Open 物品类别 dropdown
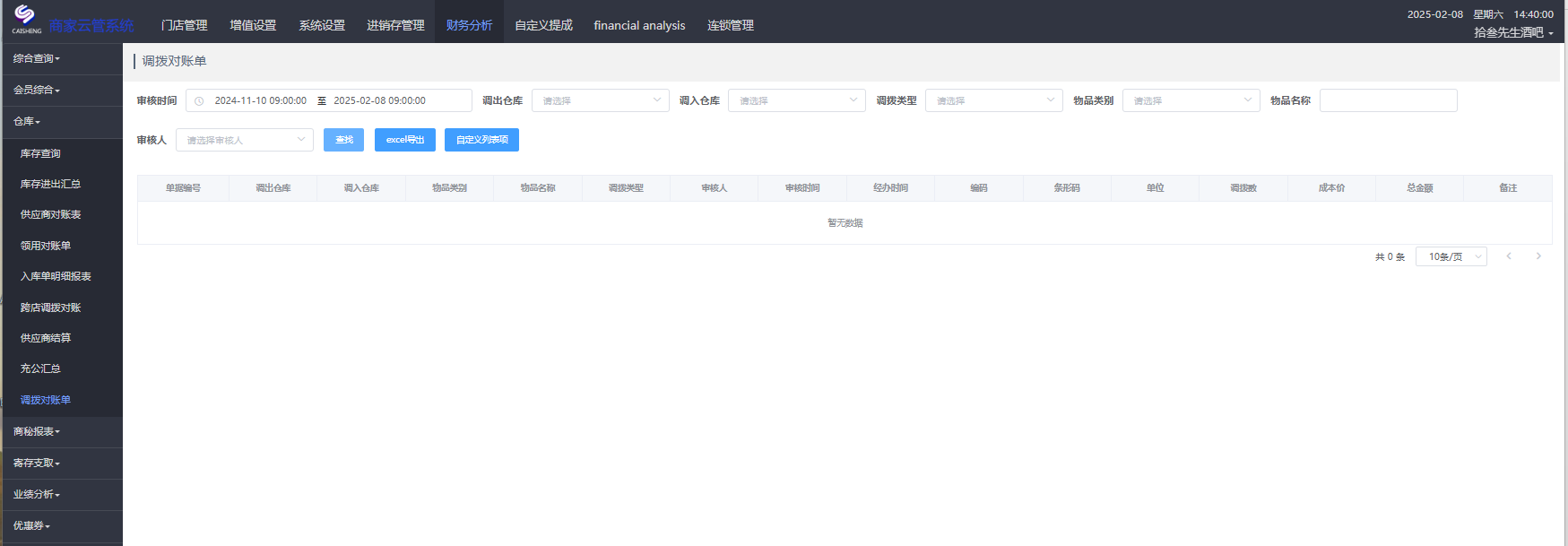Viewport: 1568px width, 546px height. 1191,100
